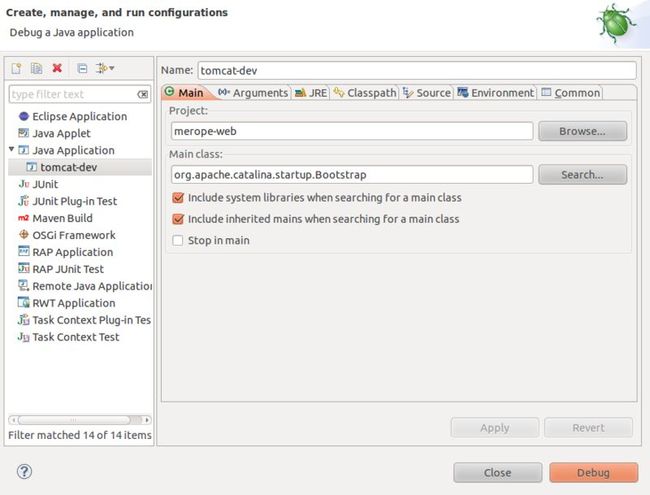Click the scrollbar left arrow in tree
The image size is (650, 495).
click(x=13, y=420)
